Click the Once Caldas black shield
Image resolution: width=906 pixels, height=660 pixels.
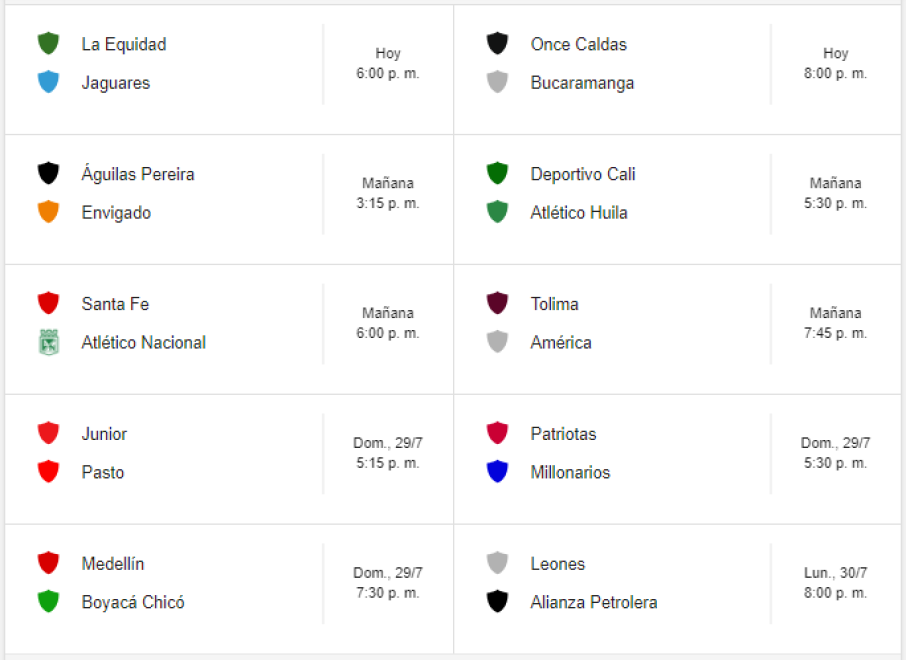pos(497,44)
